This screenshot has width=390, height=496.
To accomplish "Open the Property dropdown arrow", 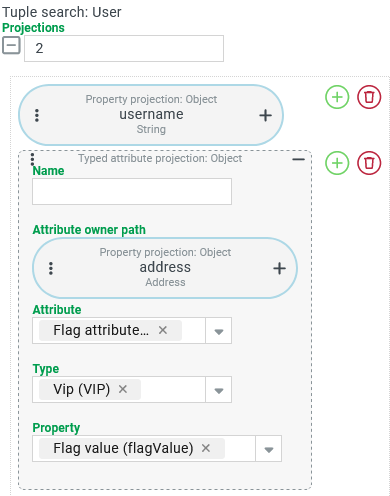I will 269,449.
